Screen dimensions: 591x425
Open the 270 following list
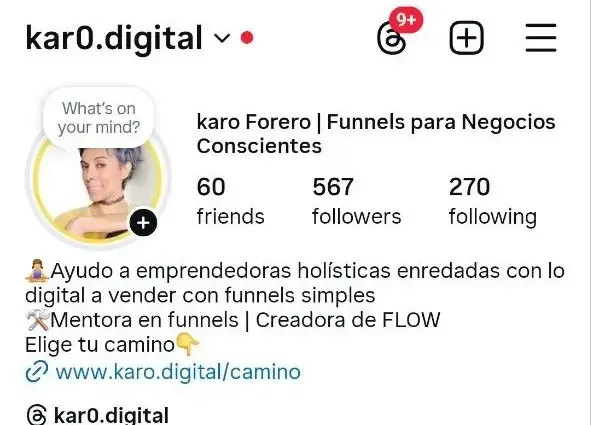(x=493, y=201)
